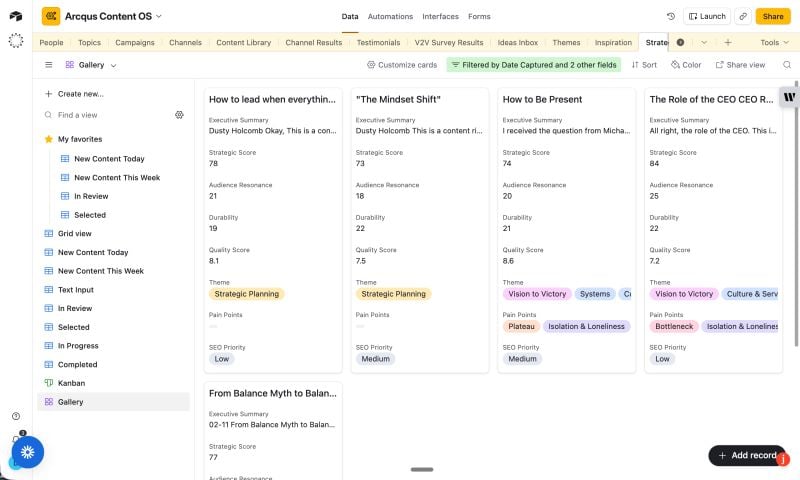Click the info badge on Strategy tab

[680, 42]
